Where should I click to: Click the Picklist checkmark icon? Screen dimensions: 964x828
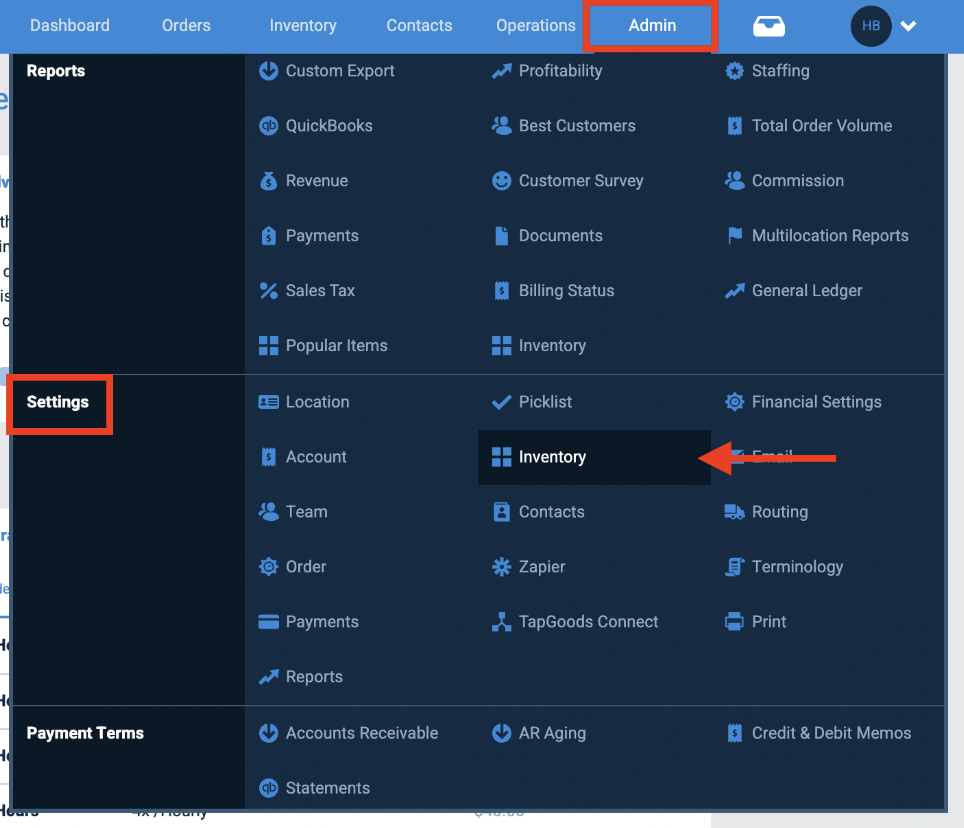(501, 402)
